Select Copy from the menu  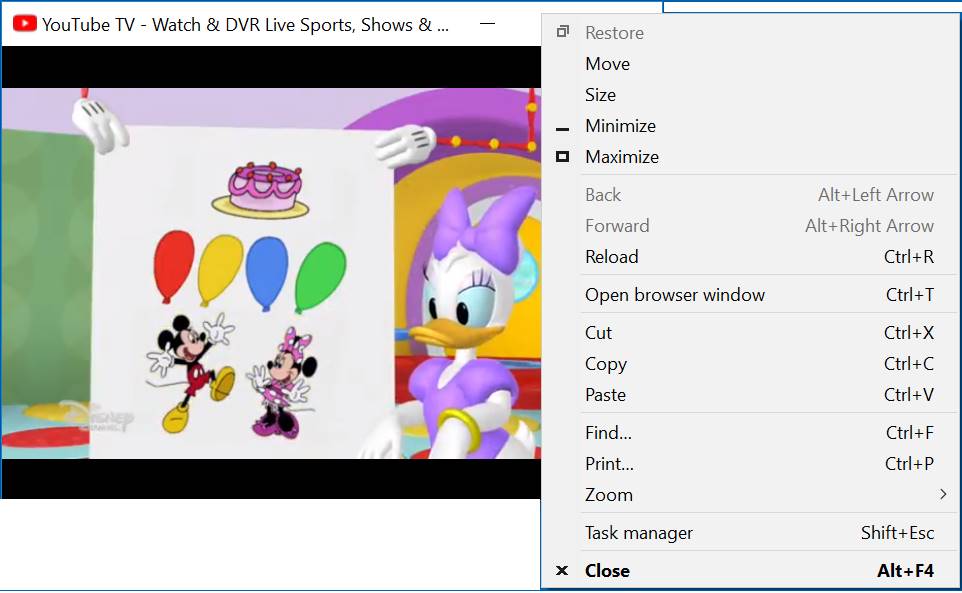click(751, 364)
